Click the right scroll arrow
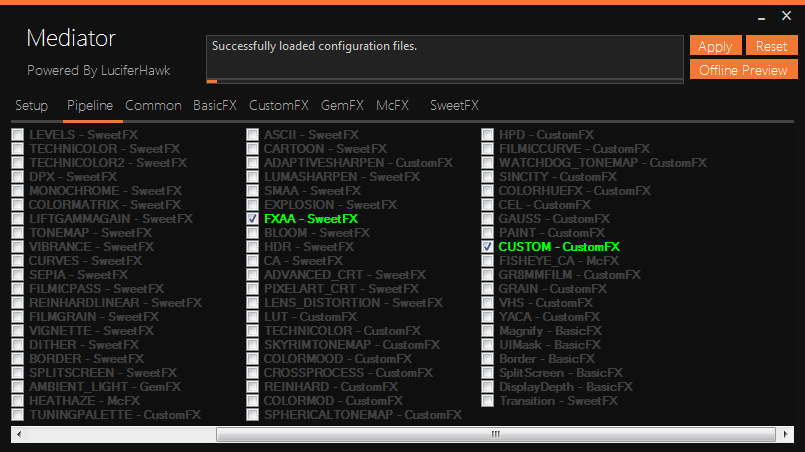Viewport: 805px width, 452px height. [785, 435]
